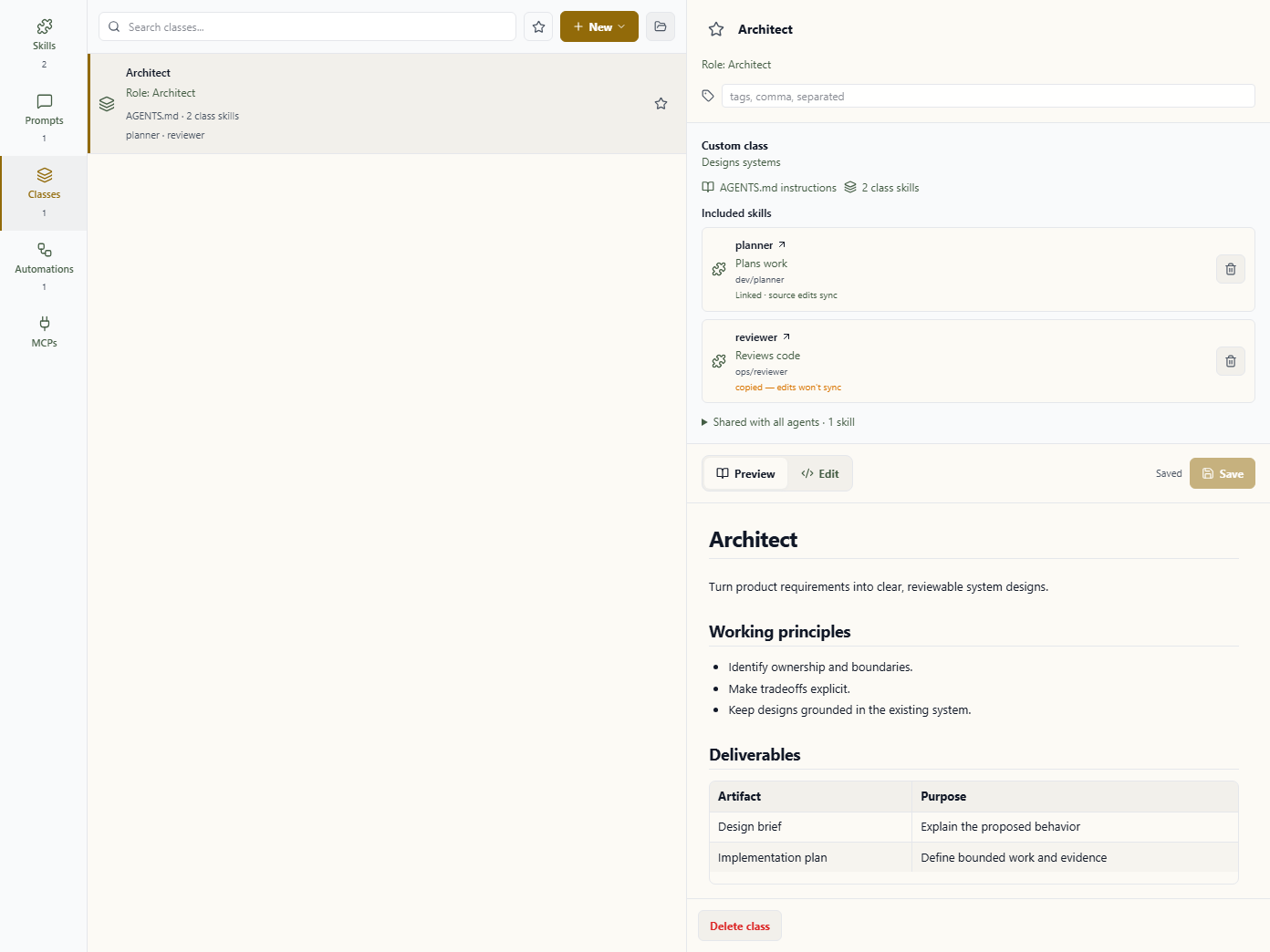Focus the Search classes field
1270x952 pixels.
pyautogui.click(x=307, y=26)
